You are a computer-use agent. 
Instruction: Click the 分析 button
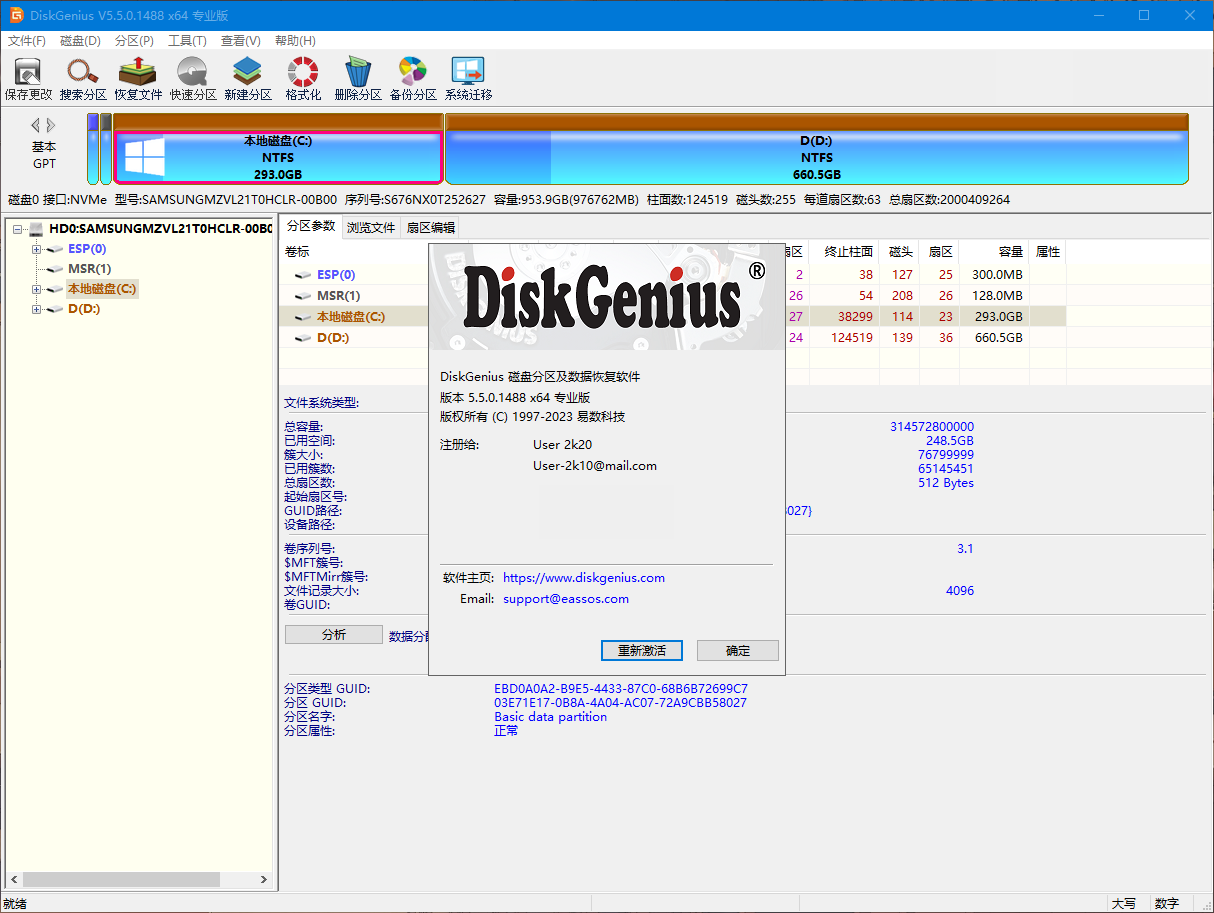pyautogui.click(x=333, y=633)
